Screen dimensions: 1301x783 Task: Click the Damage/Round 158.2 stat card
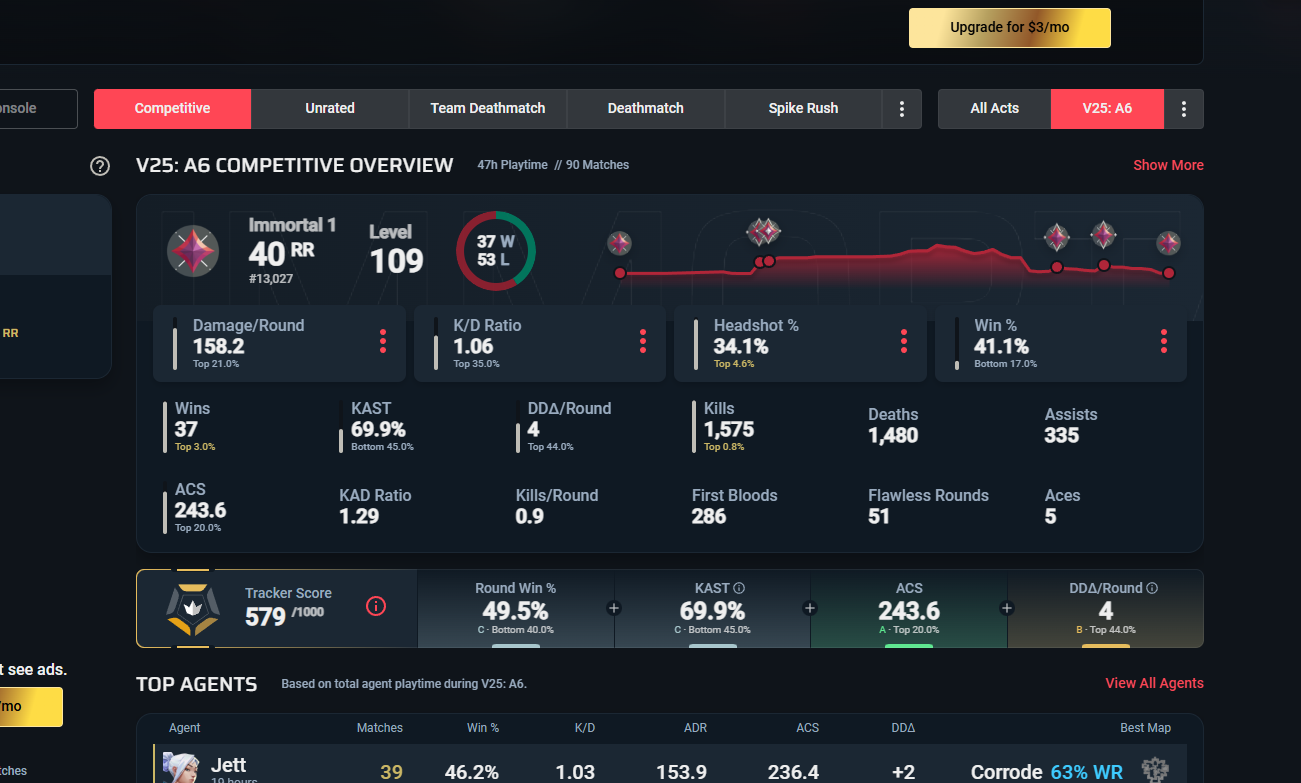279,344
